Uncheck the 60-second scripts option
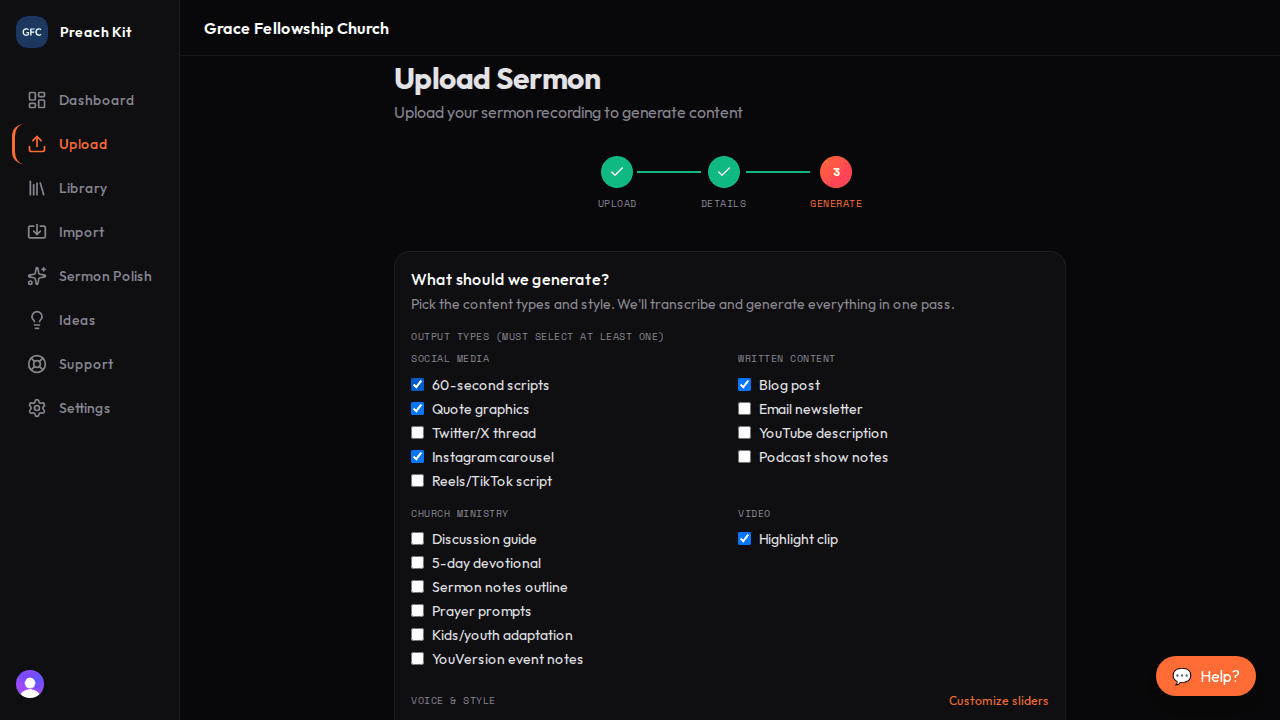The width and height of the screenshot is (1280, 720). coord(417,384)
